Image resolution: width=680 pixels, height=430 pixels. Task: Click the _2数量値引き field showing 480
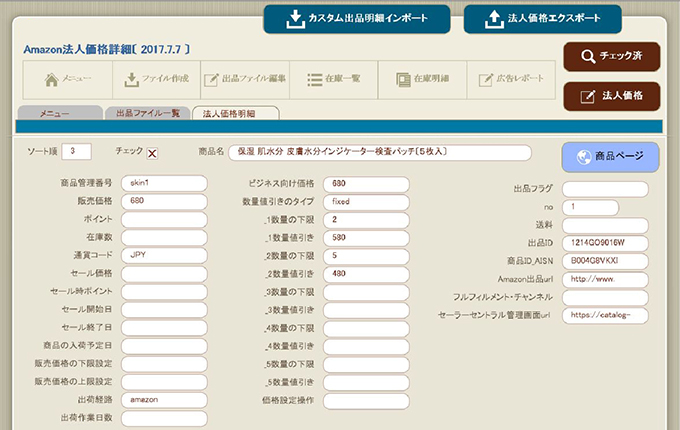[x=366, y=274]
